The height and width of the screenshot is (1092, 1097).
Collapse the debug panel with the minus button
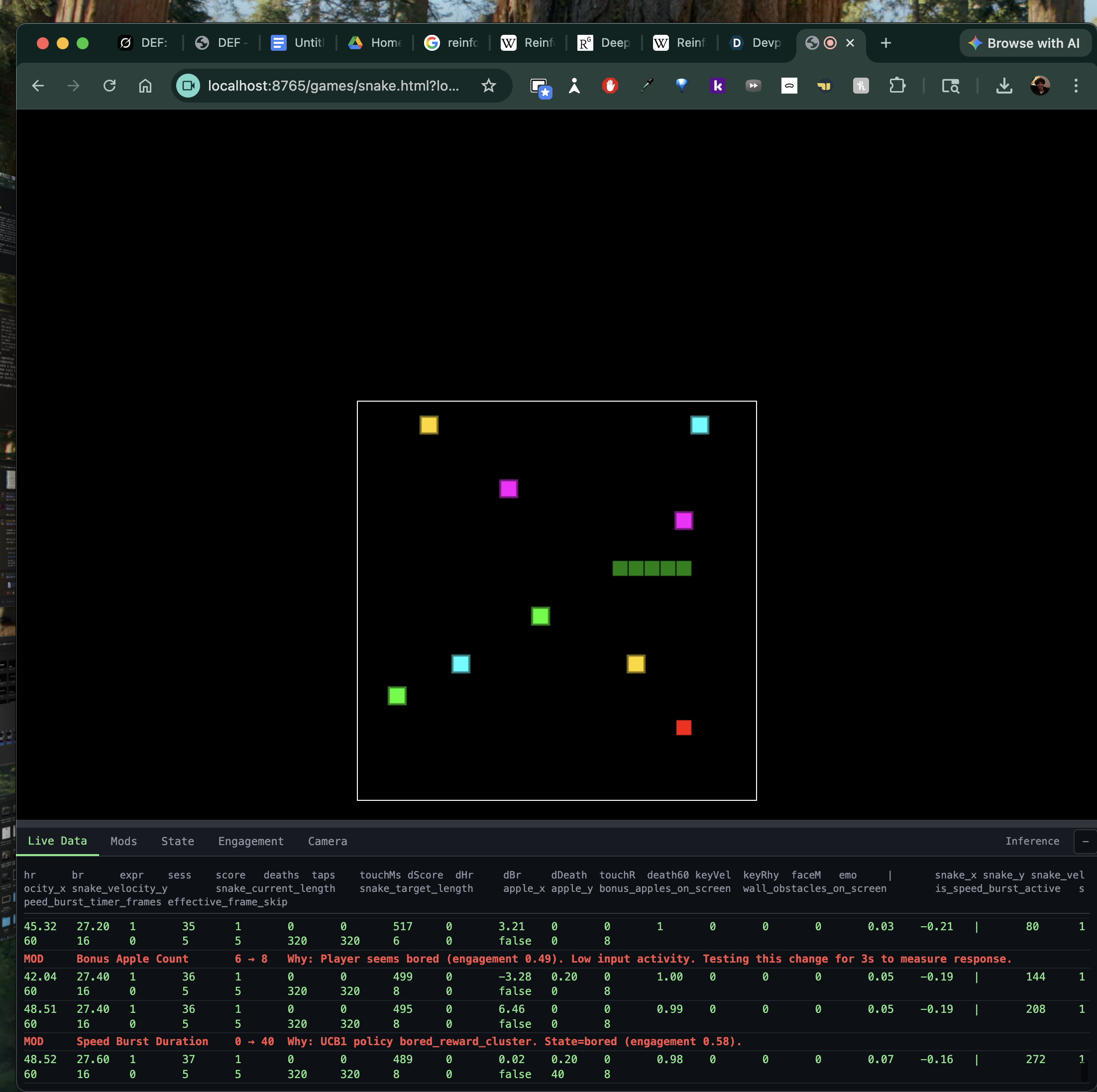click(x=1085, y=841)
